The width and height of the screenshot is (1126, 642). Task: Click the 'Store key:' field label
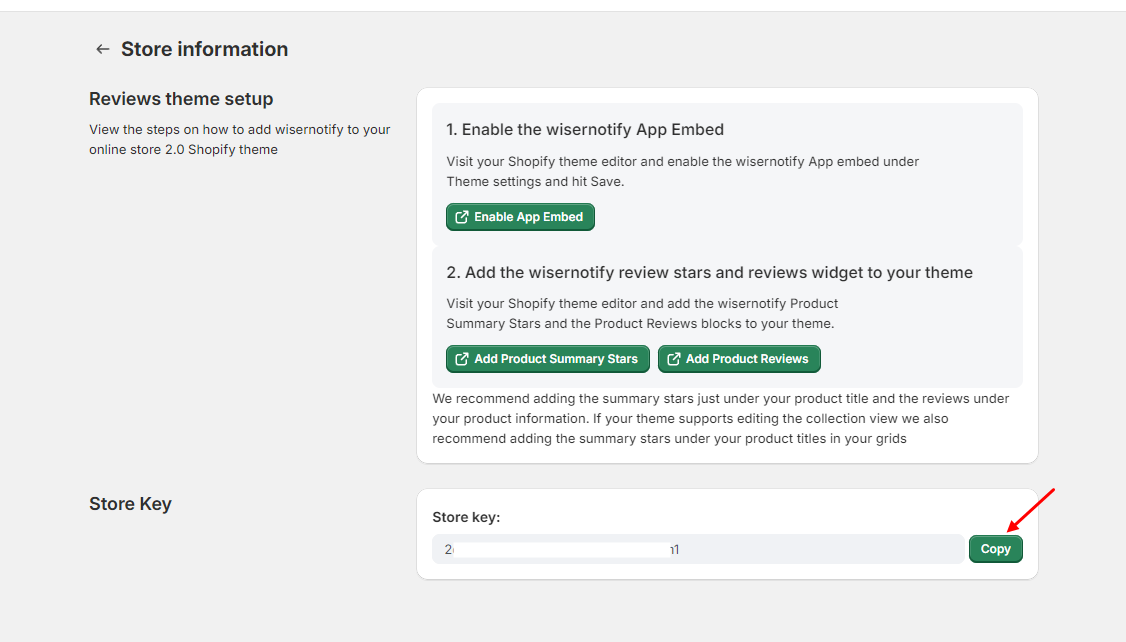466,517
